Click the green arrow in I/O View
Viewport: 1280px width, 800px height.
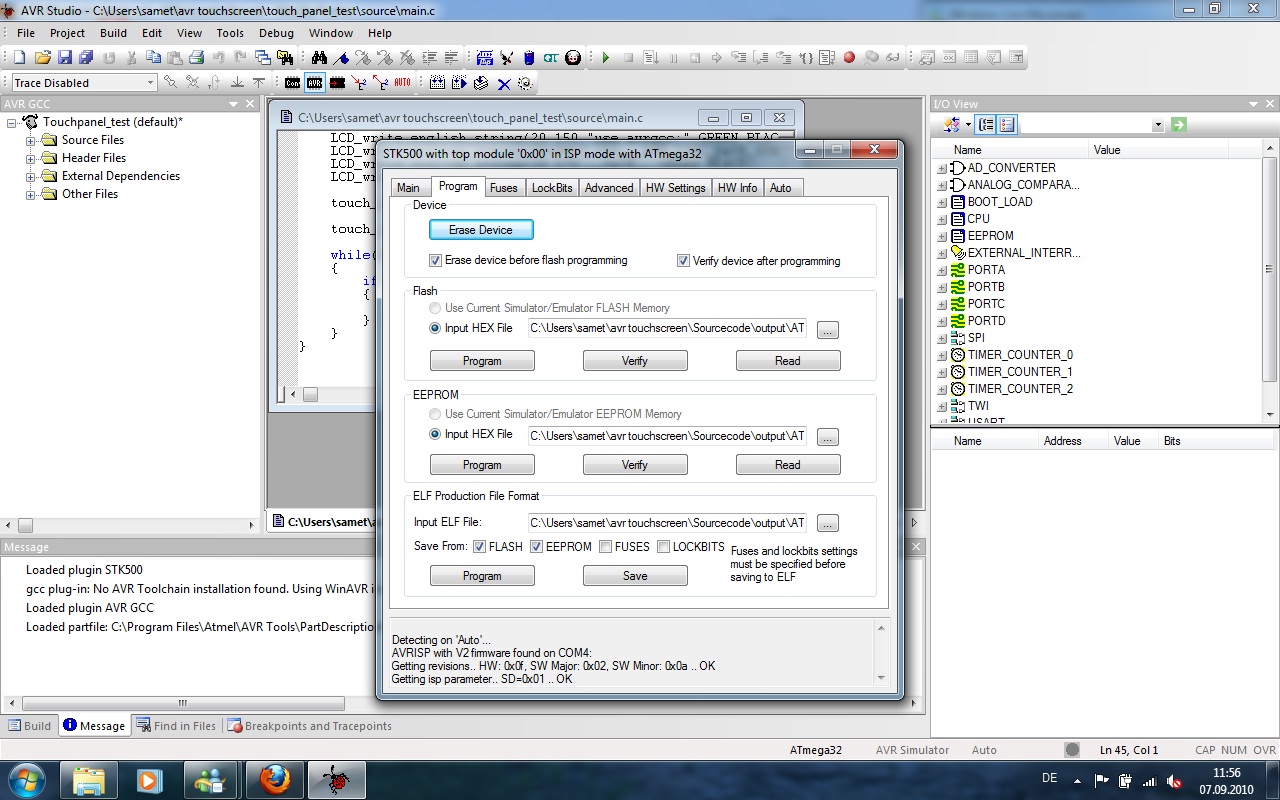point(1178,125)
